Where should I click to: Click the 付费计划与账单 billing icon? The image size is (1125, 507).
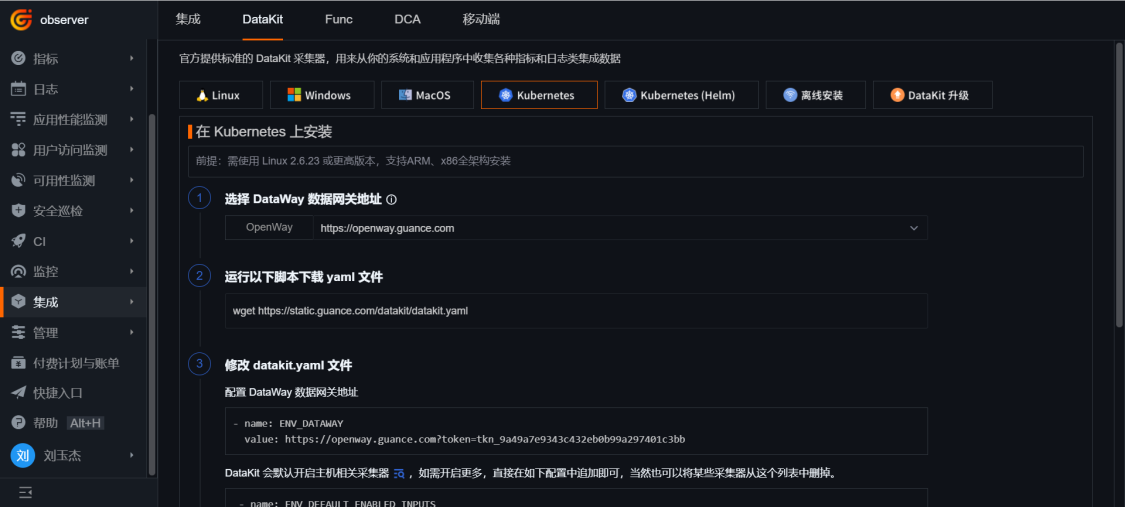click(19, 363)
